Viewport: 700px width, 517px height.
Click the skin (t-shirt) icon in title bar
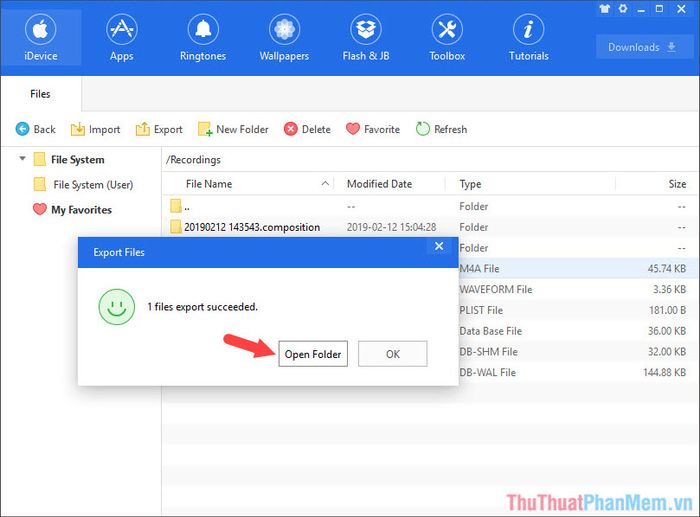pos(604,8)
